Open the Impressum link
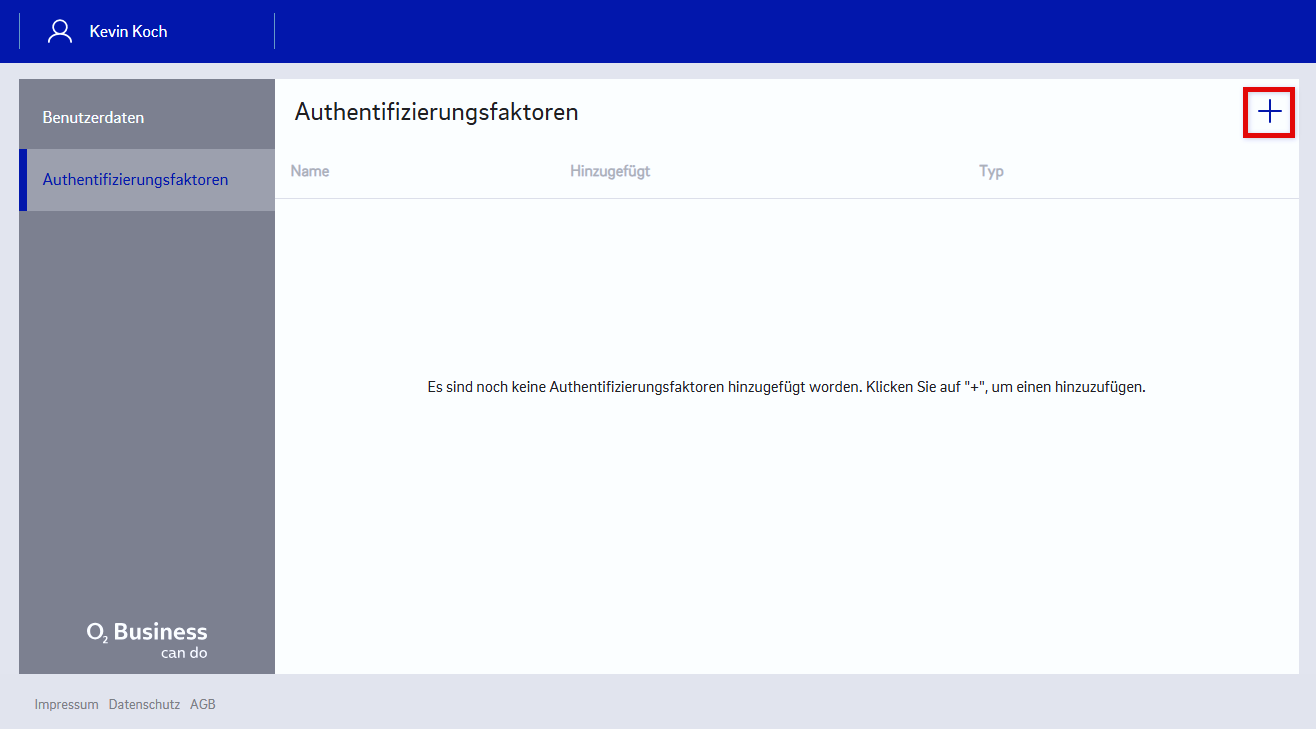This screenshot has height=729, width=1316. point(66,704)
